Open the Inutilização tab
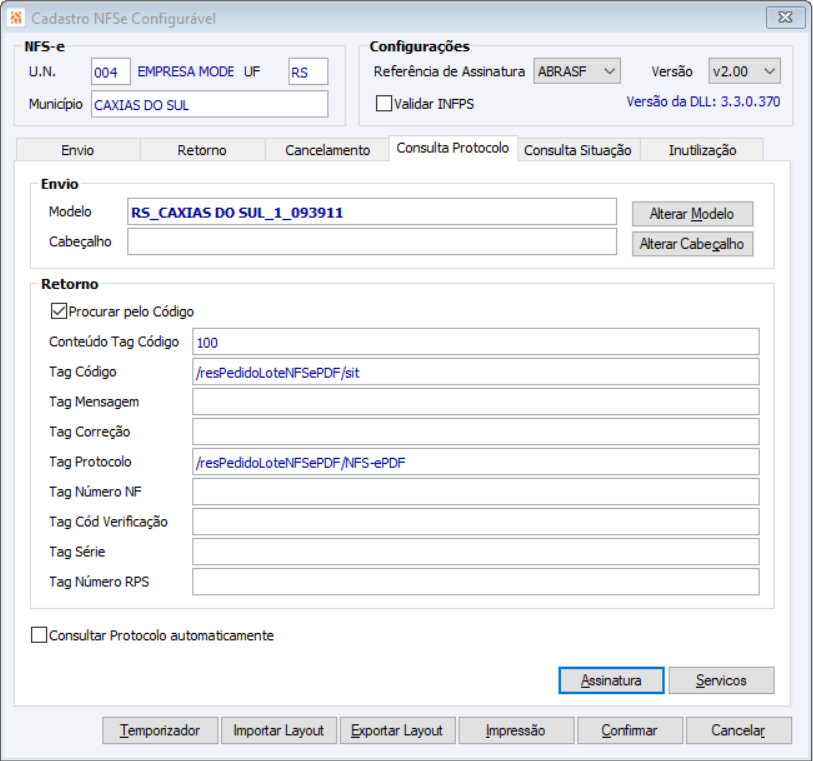Image resolution: width=813 pixels, height=761 pixels. click(702, 150)
